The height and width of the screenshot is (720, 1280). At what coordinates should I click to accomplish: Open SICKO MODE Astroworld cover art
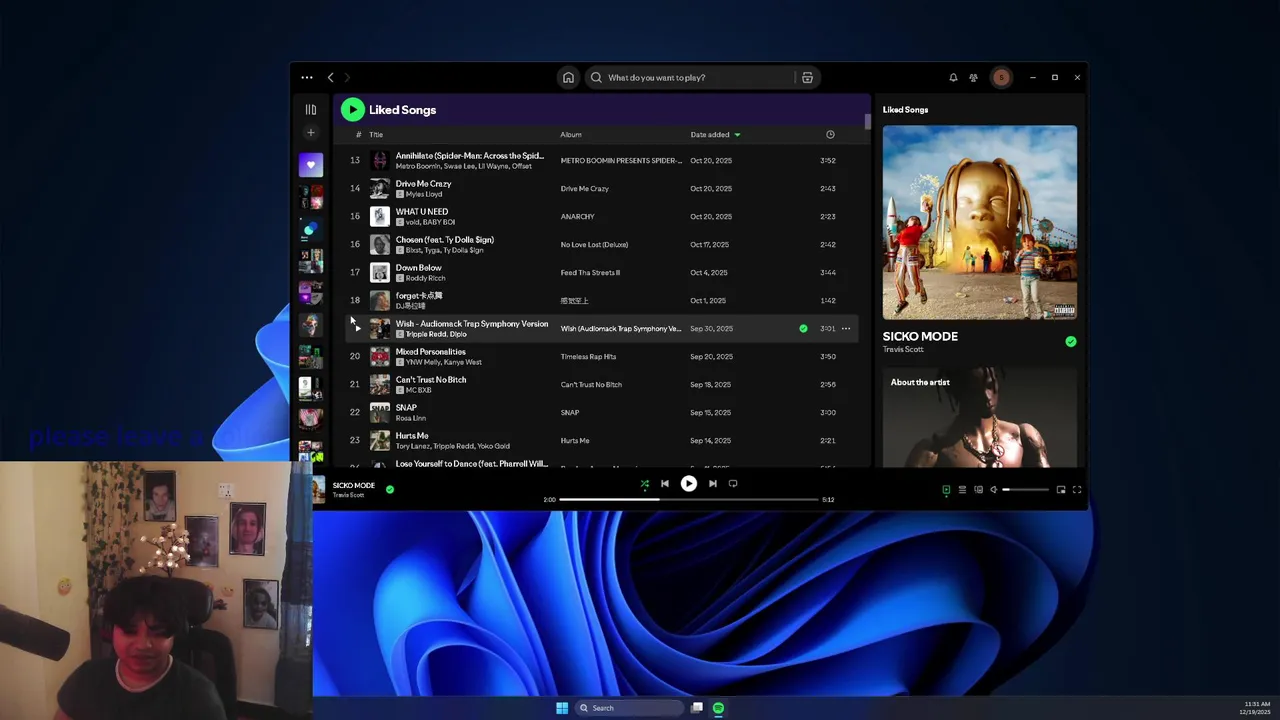980,222
